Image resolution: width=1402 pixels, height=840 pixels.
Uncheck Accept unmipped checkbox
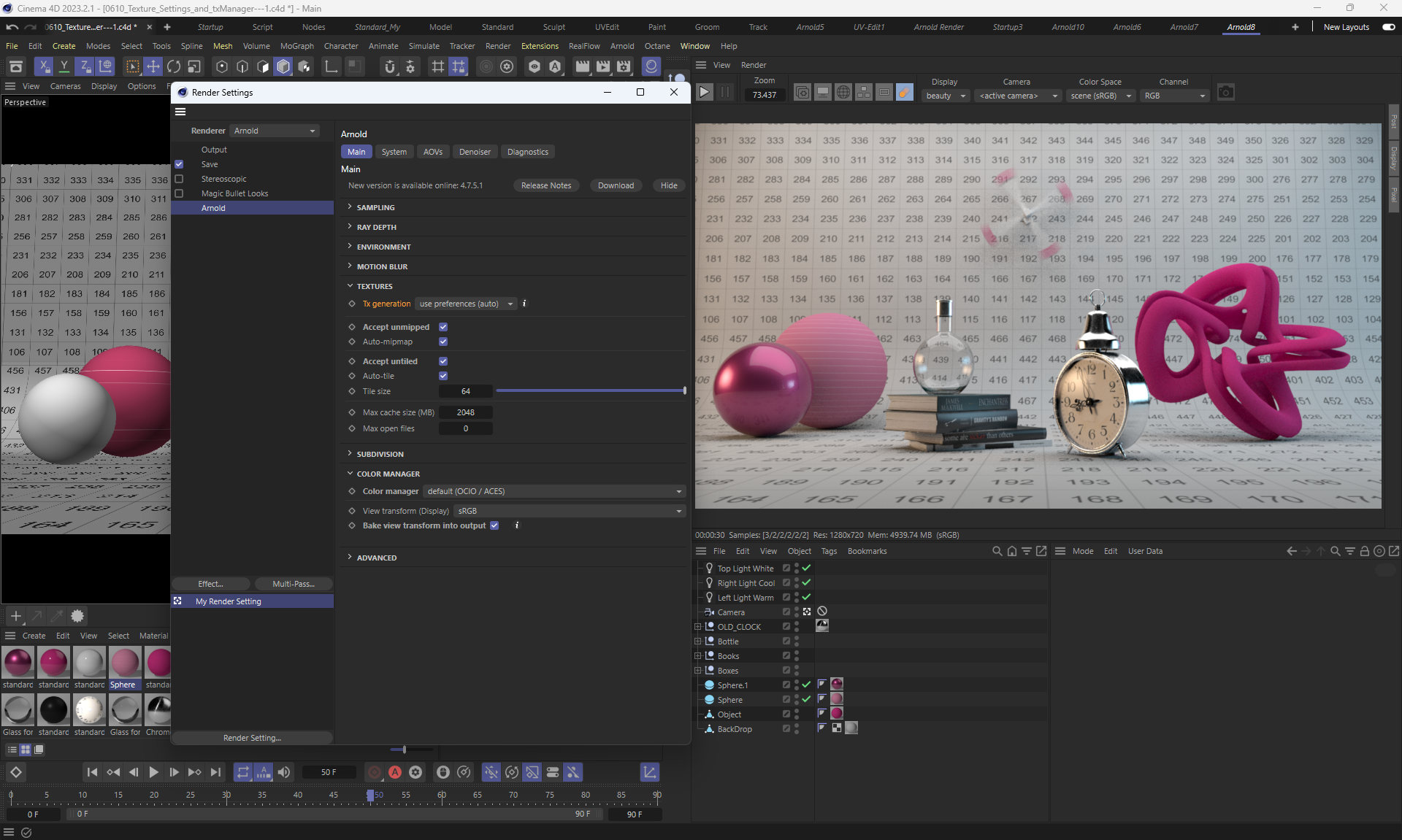point(443,327)
